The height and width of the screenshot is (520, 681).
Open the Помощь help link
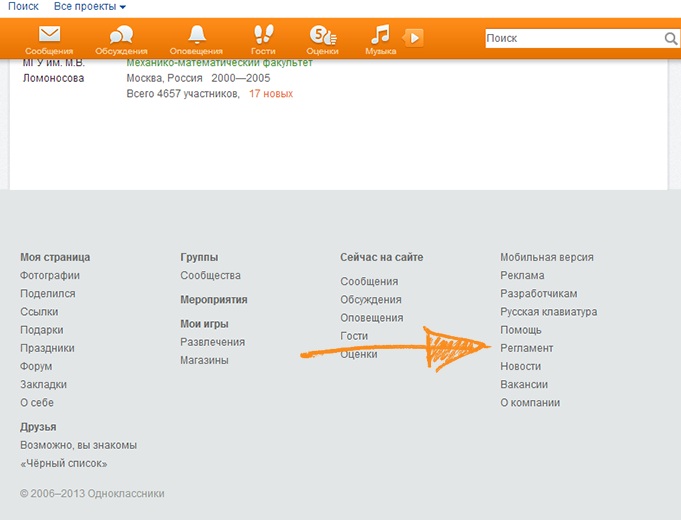click(x=520, y=330)
